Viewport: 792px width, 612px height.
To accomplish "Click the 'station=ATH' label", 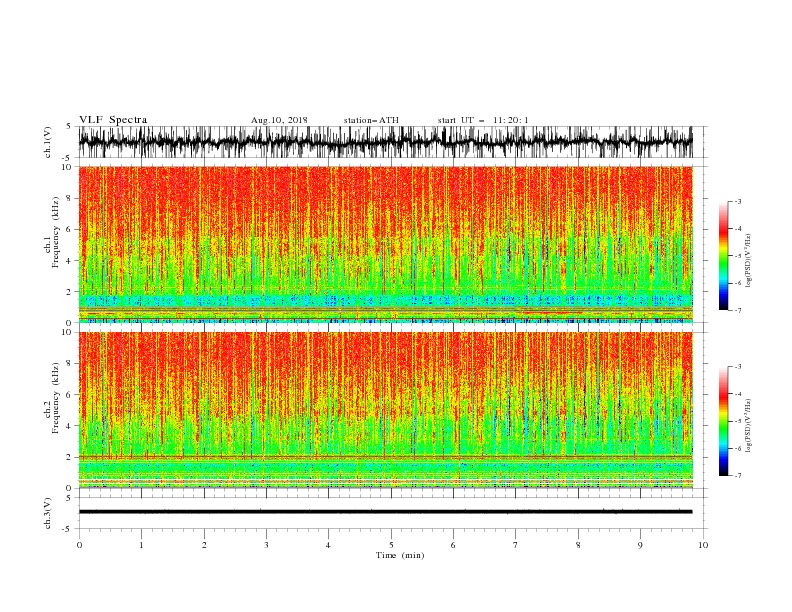I will point(371,120).
